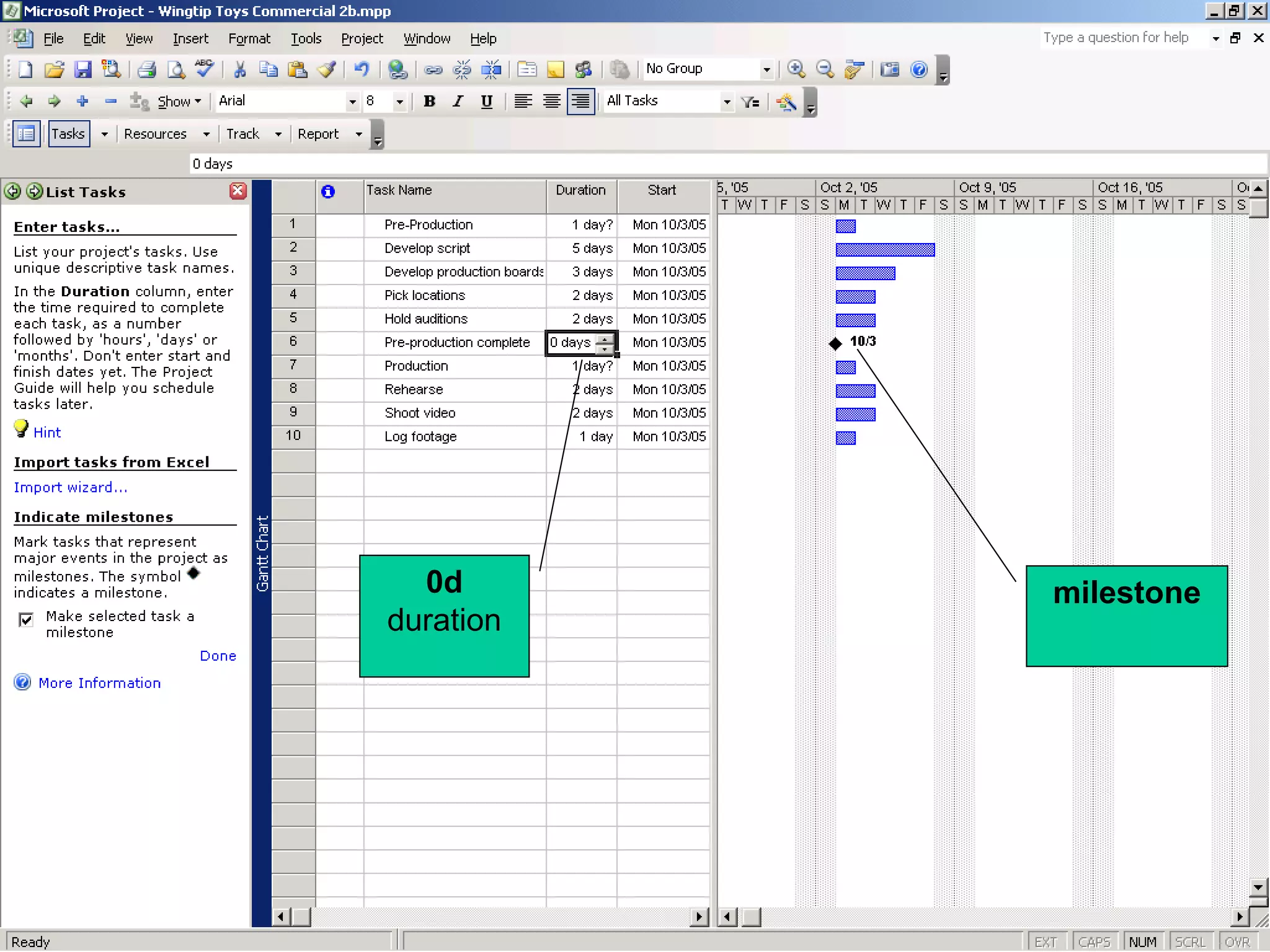Click the Indent right arrow icon
This screenshot has height=952, width=1270.
pyautogui.click(x=55, y=101)
